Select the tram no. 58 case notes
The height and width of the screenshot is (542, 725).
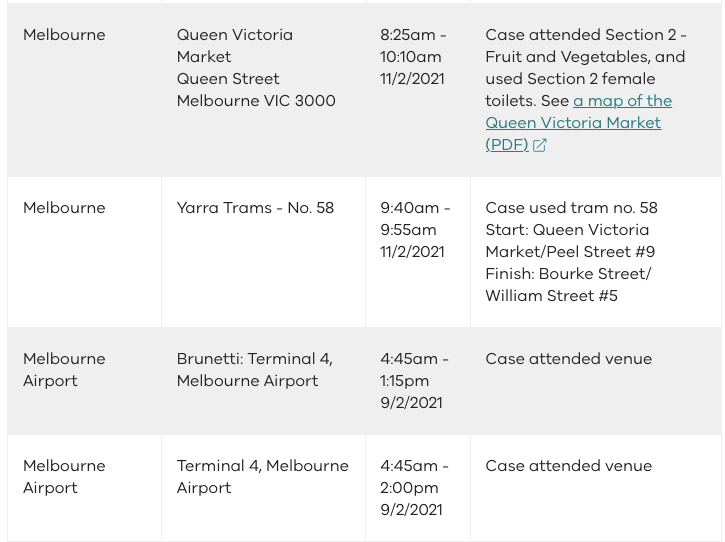click(x=571, y=252)
